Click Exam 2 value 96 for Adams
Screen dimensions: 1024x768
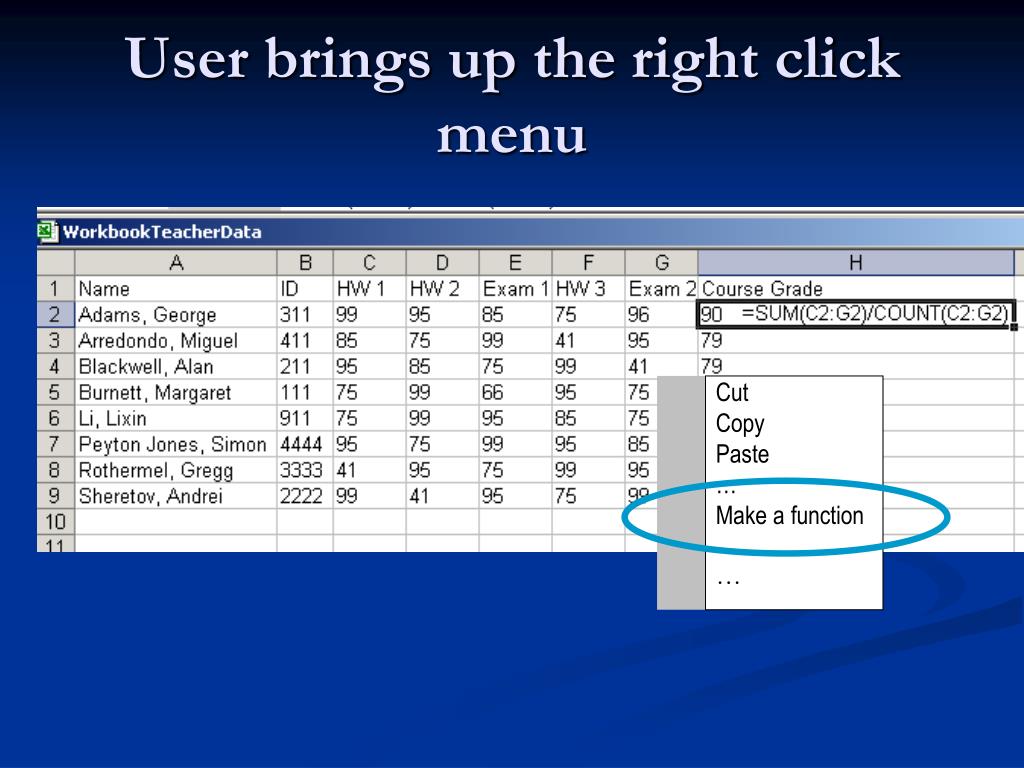662,315
